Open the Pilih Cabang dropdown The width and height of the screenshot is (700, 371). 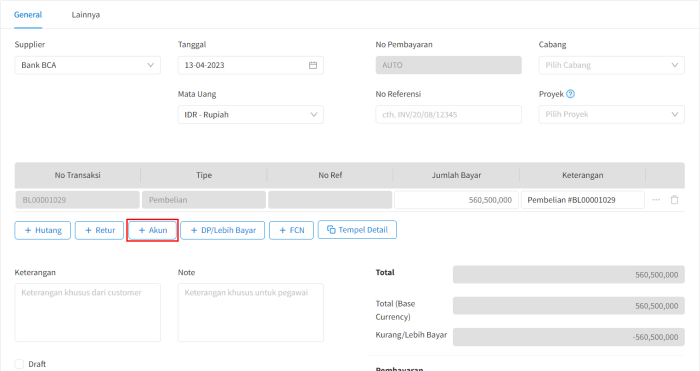tap(612, 65)
